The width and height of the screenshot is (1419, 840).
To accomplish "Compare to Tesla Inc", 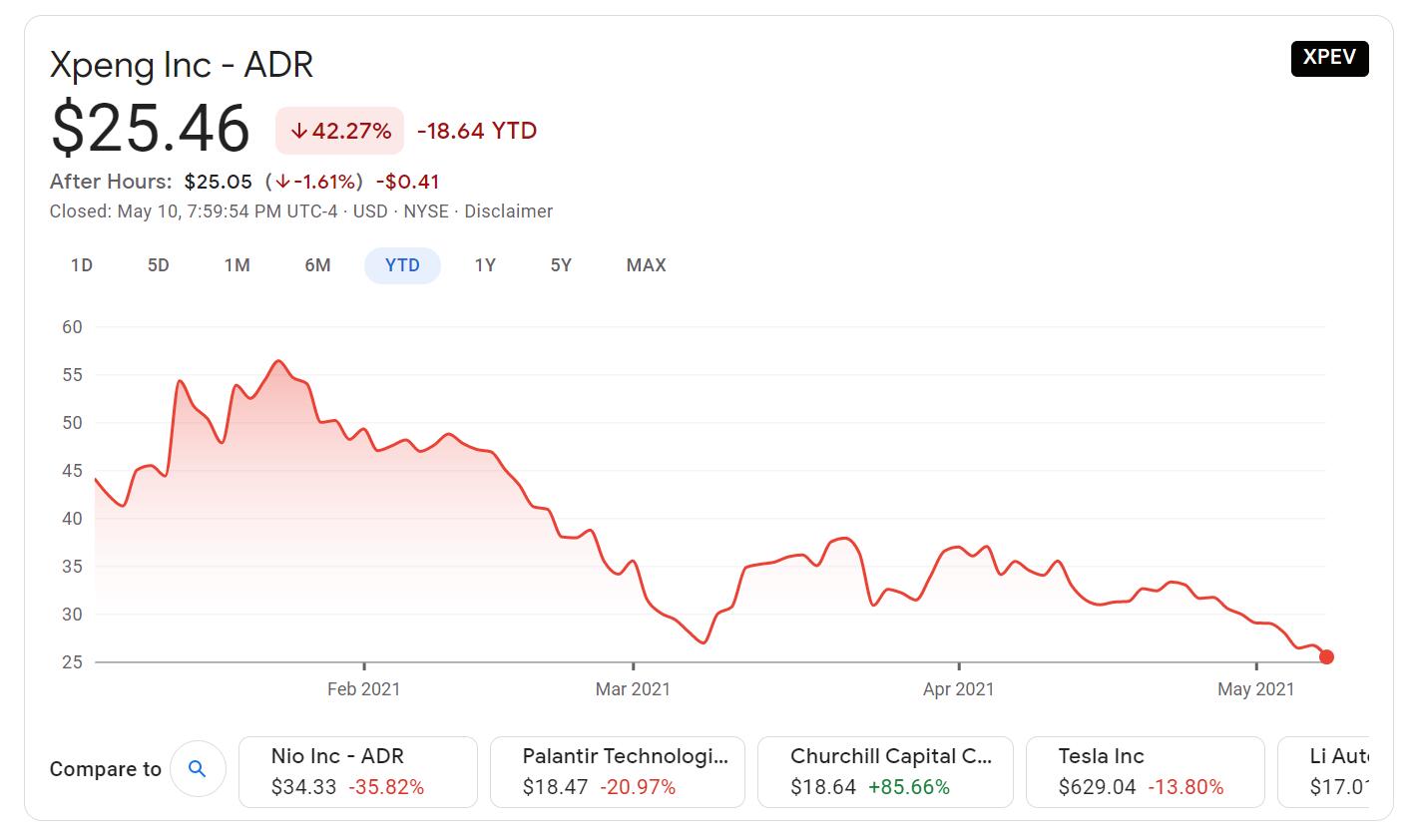I will (1145, 771).
